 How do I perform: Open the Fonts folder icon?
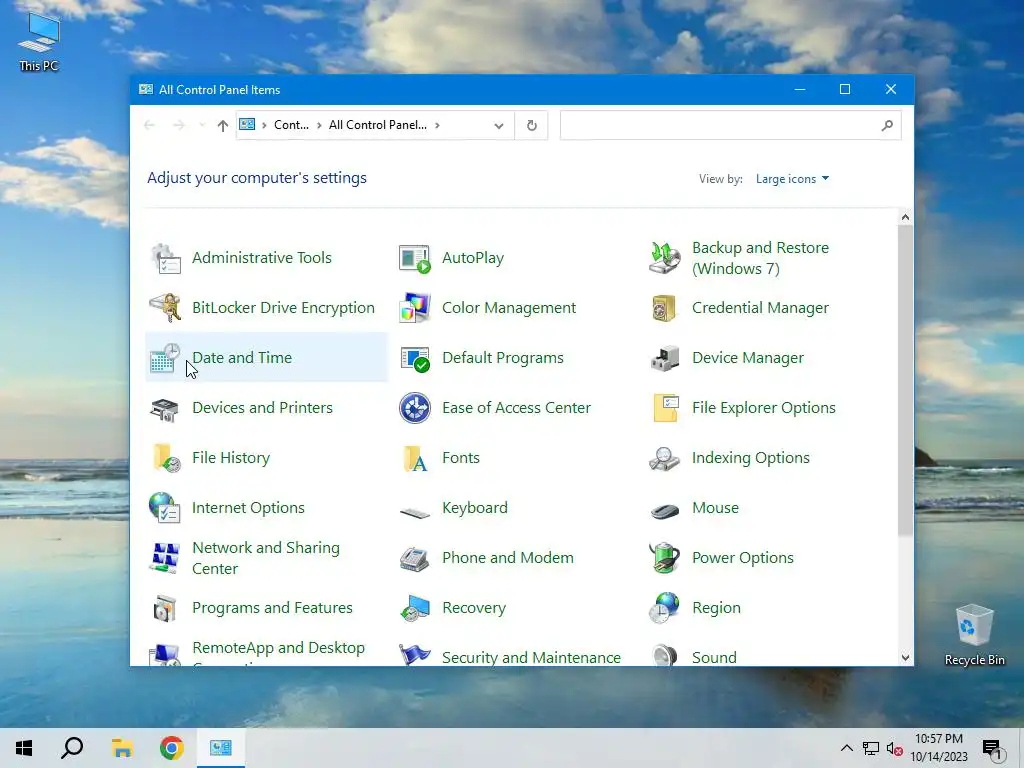click(415, 458)
